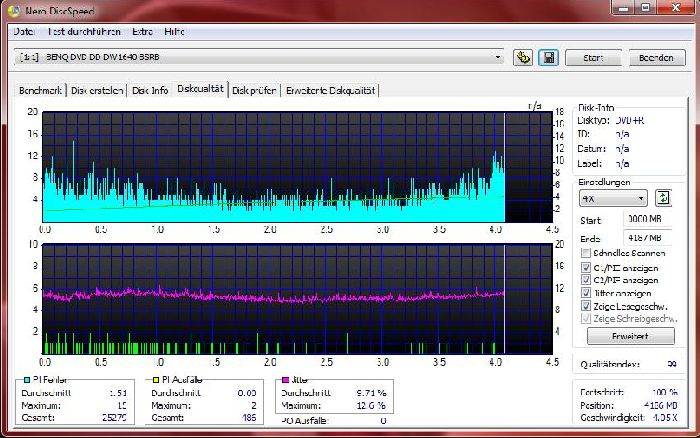Click the Geschwindigkeit value 4.05 X

(x=665, y=418)
